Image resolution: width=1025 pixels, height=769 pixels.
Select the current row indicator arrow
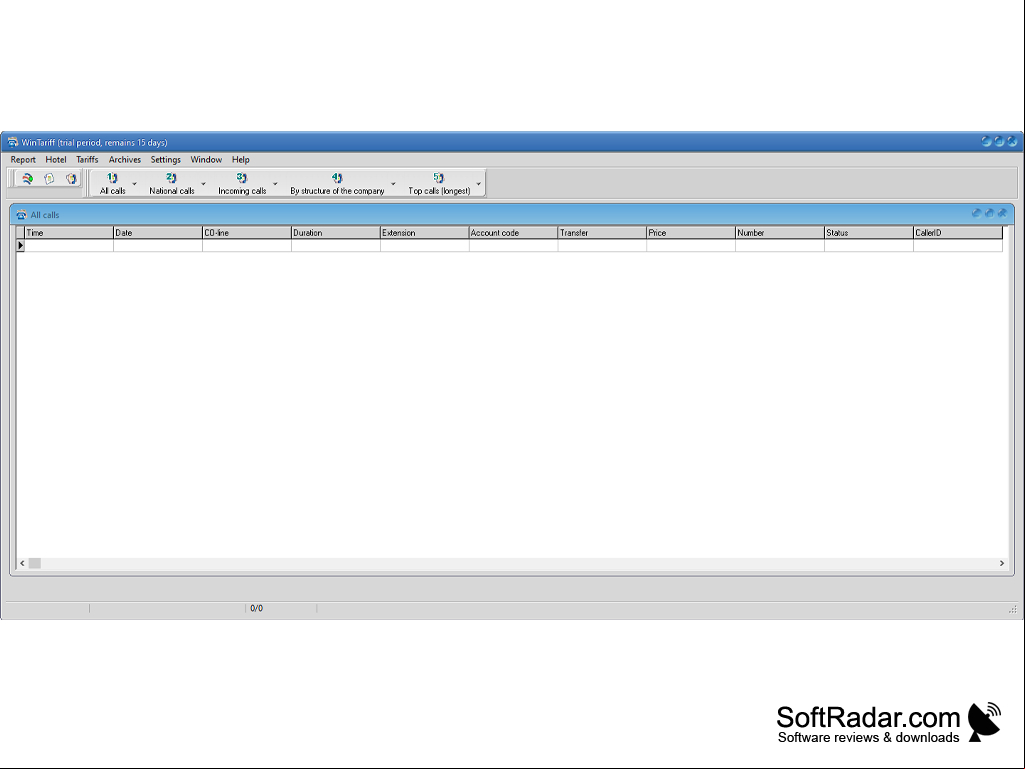click(20, 245)
